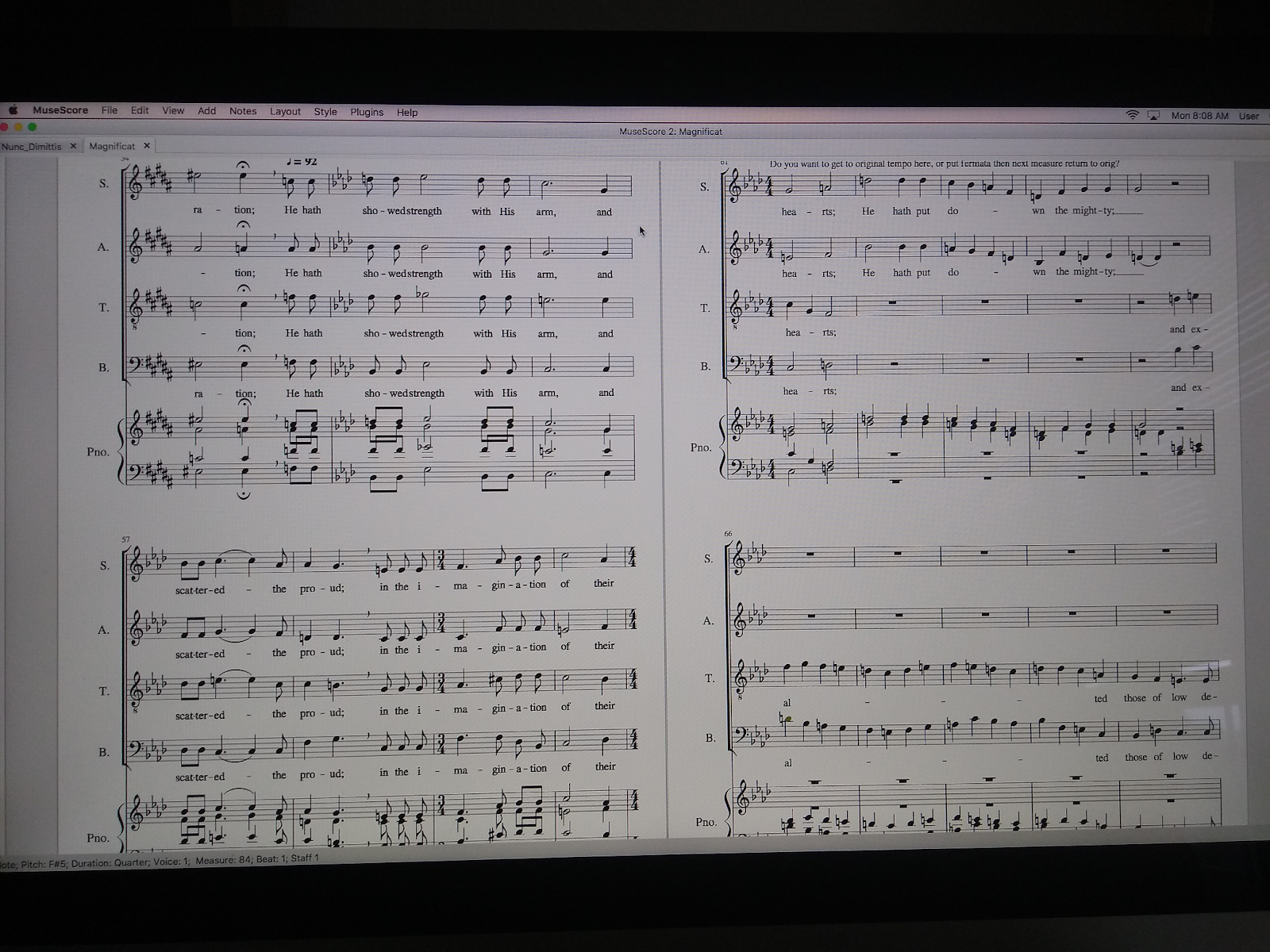This screenshot has height=952, width=1270.
Task: Select the soprano lyric "scat-ter-ed"
Action: [x=200, y=589]
